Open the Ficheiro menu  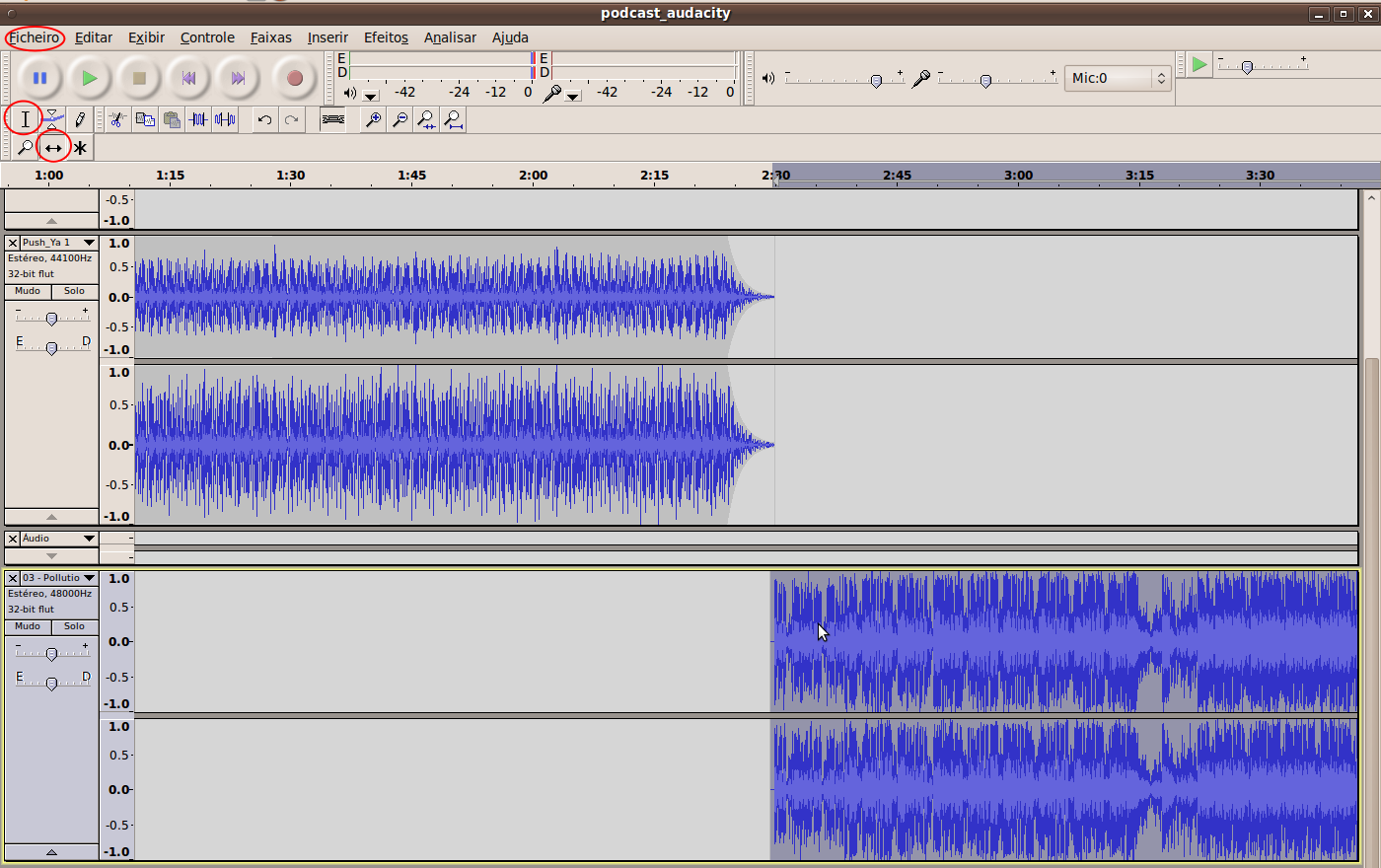coord(35,37)
